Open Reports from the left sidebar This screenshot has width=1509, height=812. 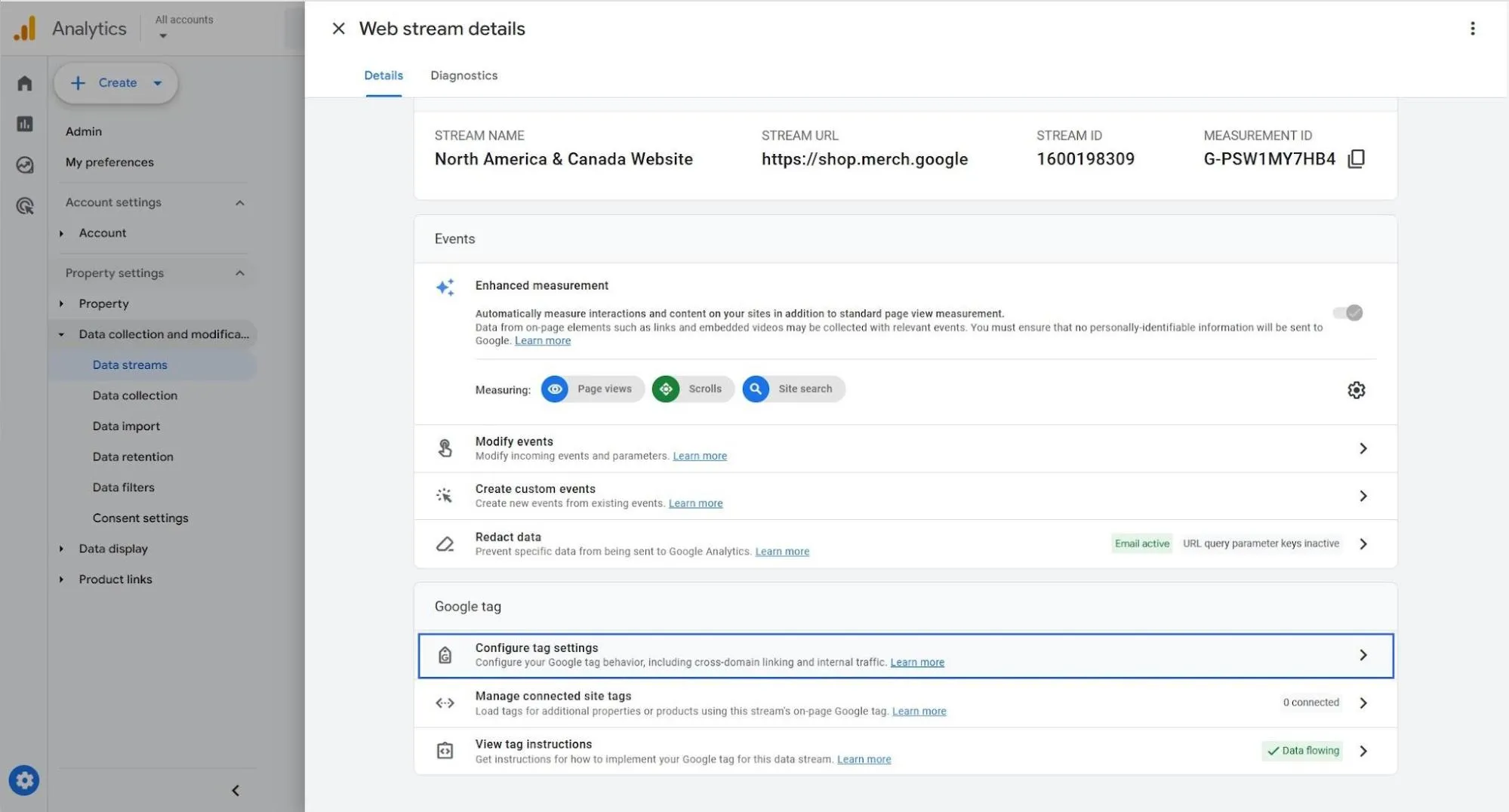tap(24, 124)
